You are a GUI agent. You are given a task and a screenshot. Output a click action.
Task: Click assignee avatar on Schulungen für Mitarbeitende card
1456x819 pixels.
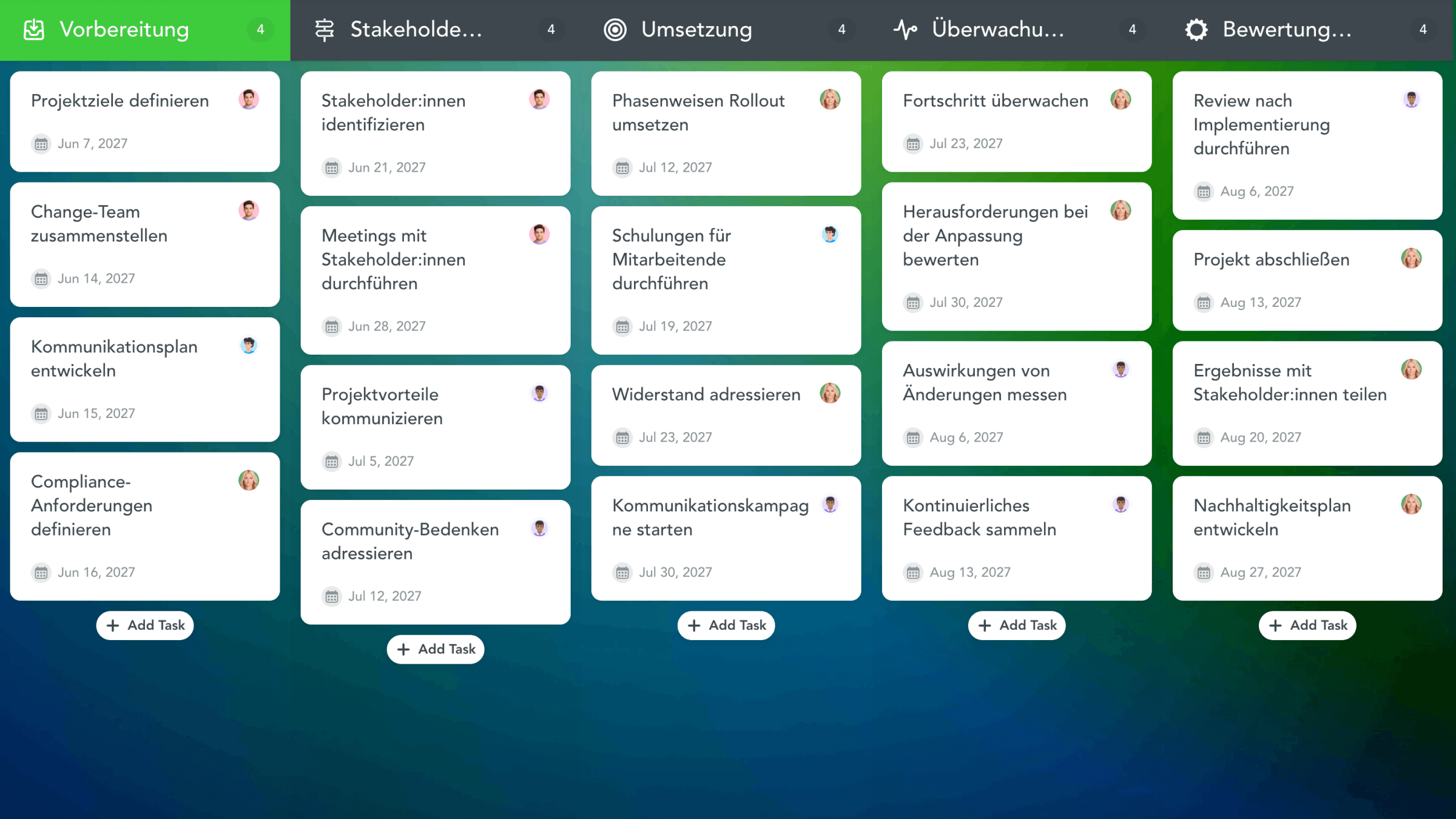829,235
